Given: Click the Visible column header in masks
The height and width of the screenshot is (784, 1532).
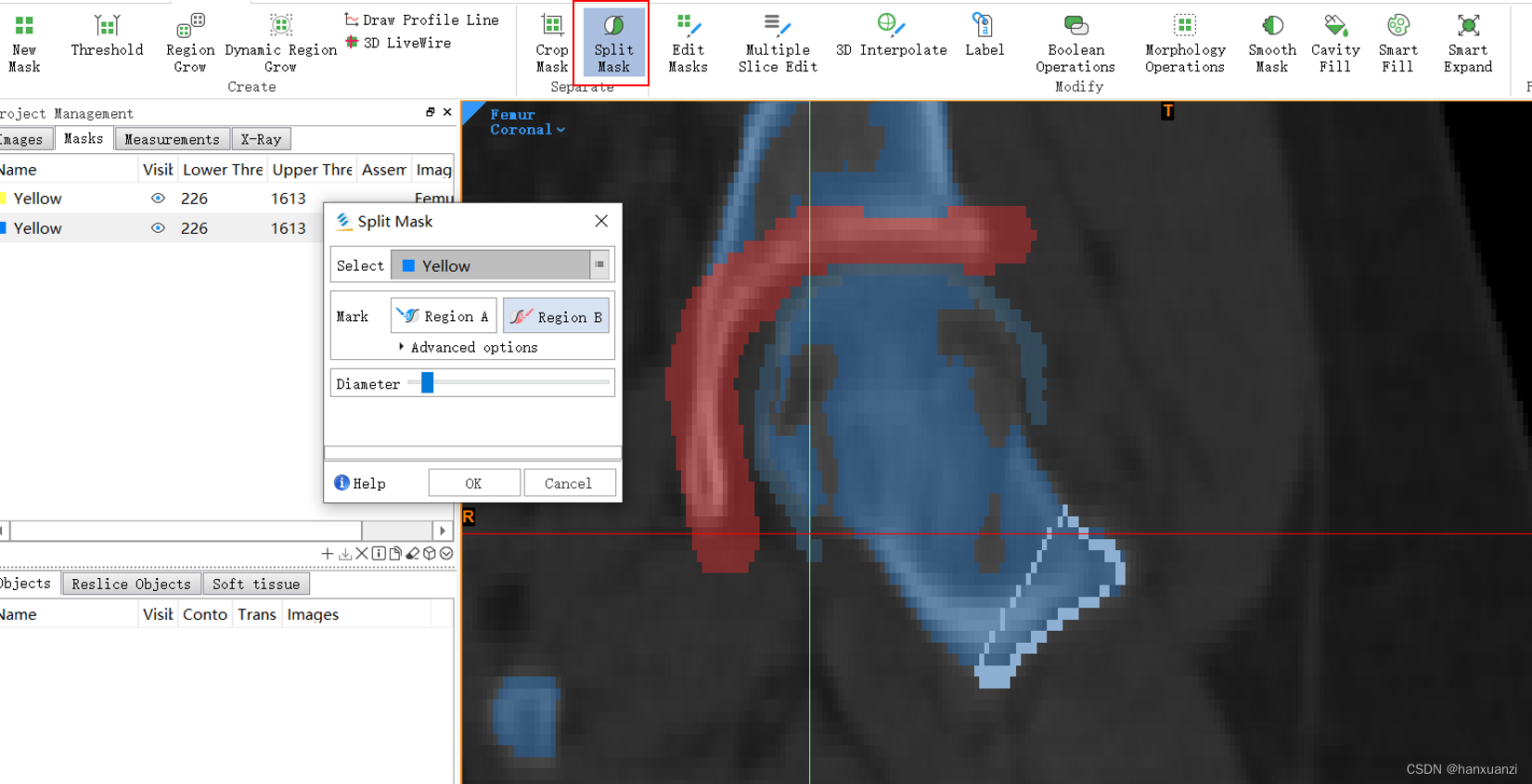Looking at the screenshot, I should click(x=158, y=170).
